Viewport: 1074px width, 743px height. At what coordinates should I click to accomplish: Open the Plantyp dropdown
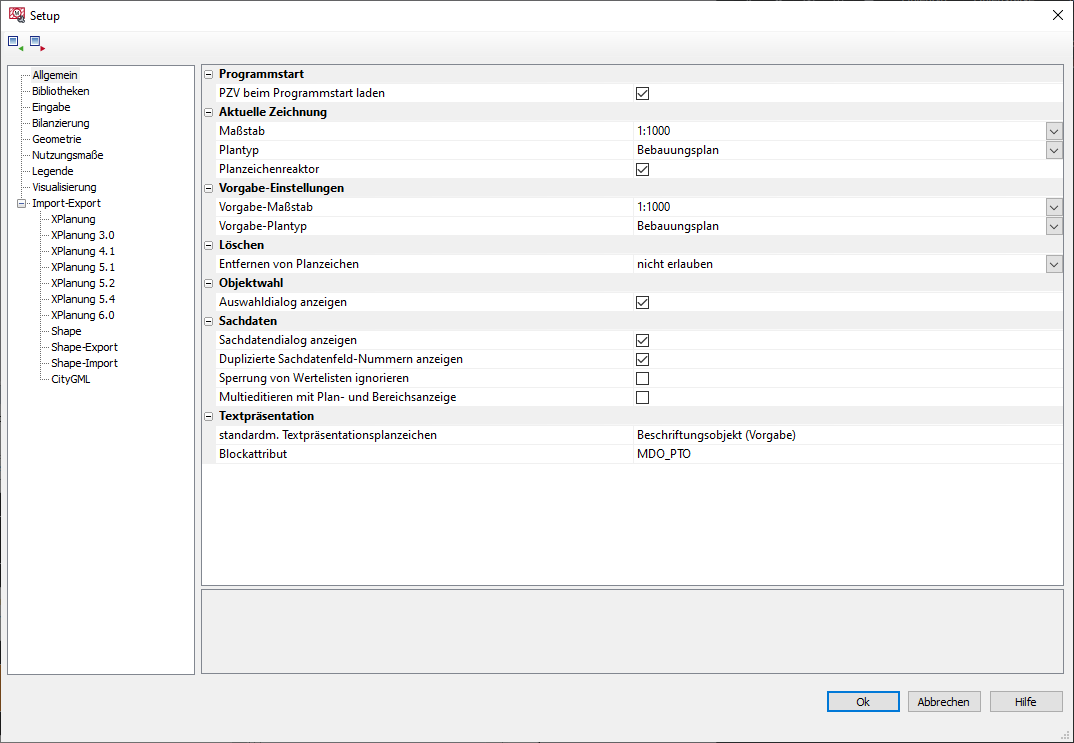point(1053,150)
